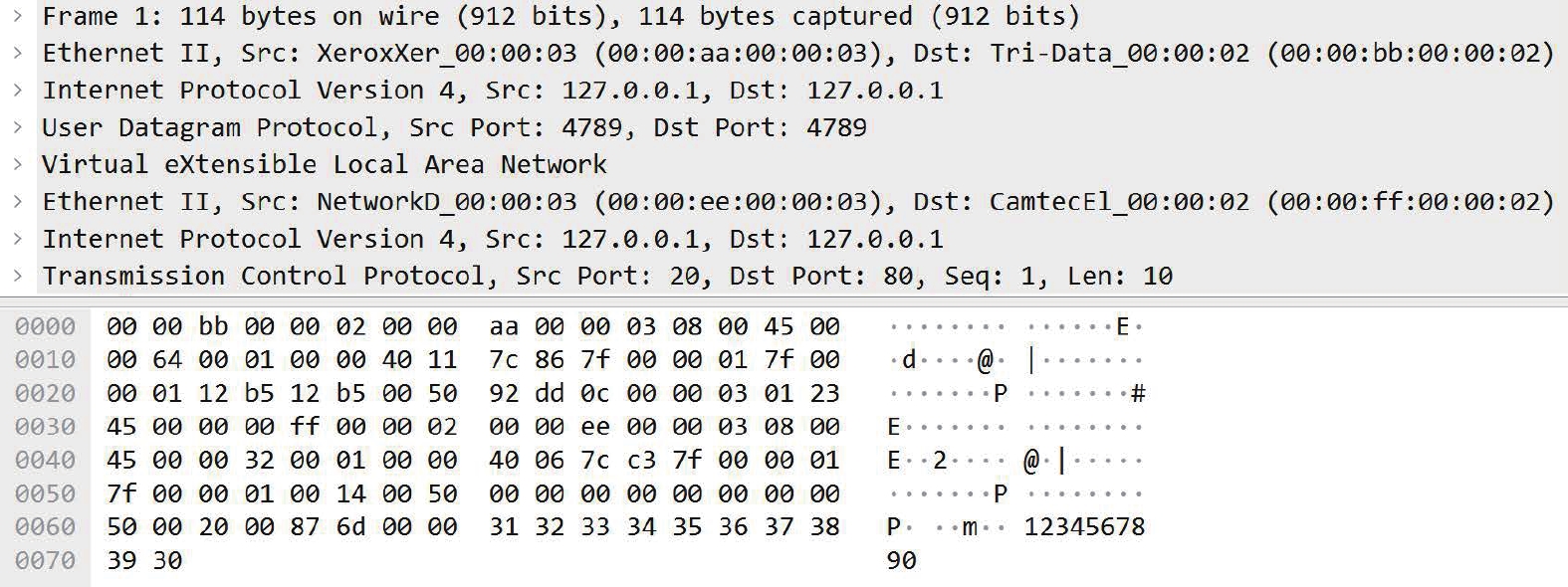Select Virtual eXtensible Local Area Network text
The width and height of the screenshot is (1568, 587).
(324, 164)
